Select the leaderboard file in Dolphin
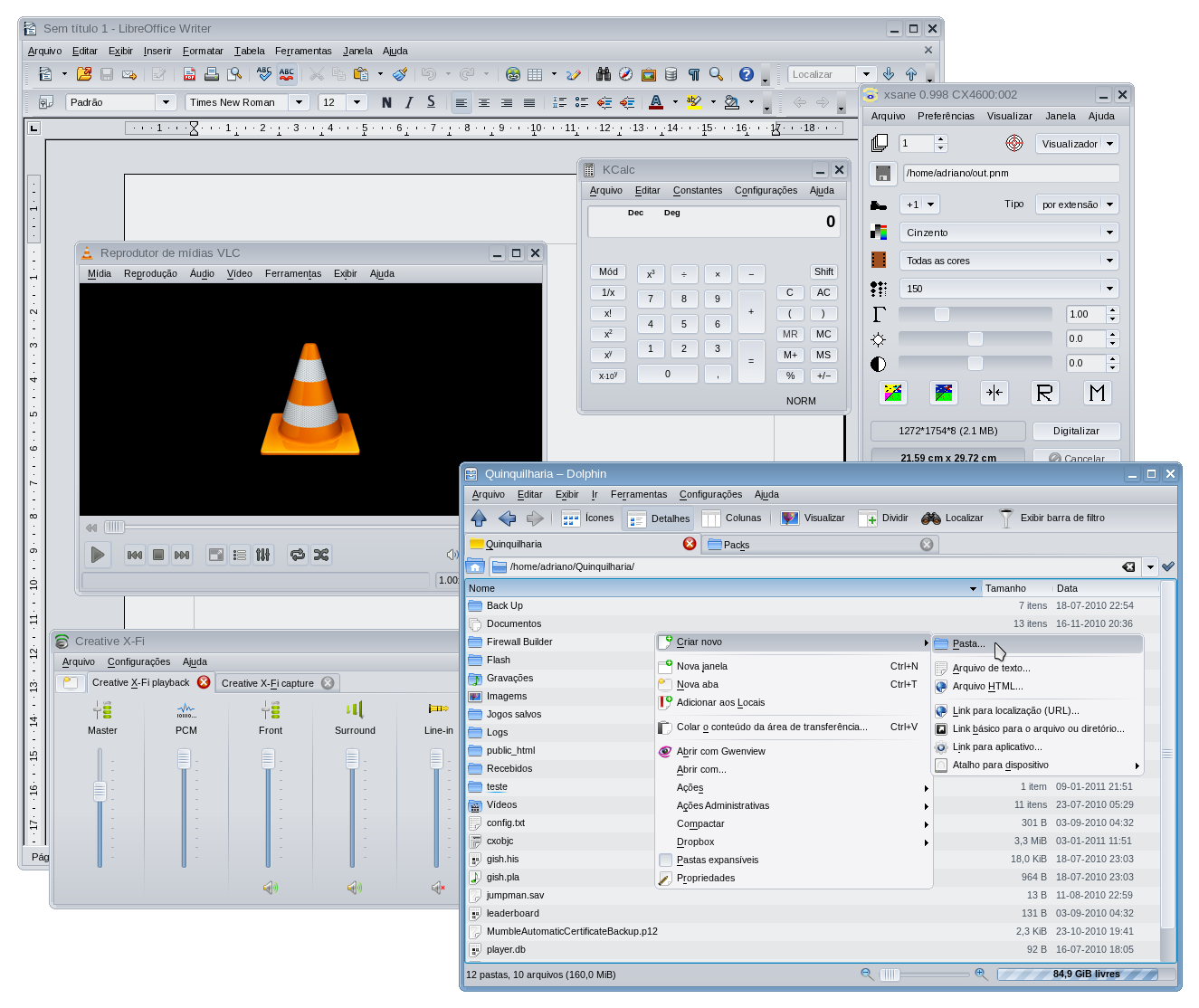The width and height of the screenshot is (1199, 1008). (x=512, y=913)
